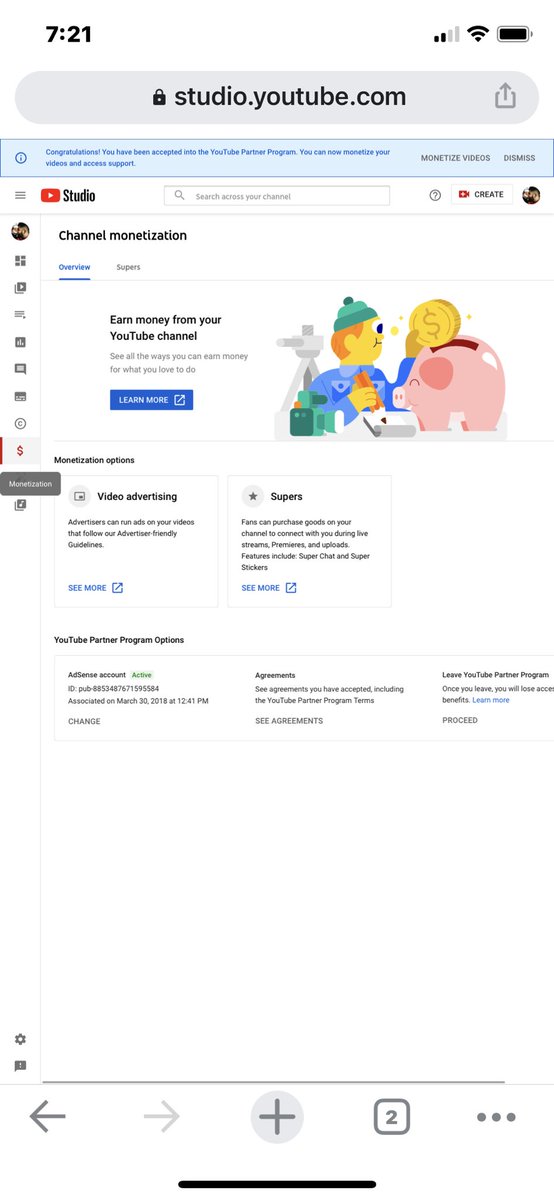Screen dimensions: 554x1200
Task: Open the hamburger navigation menu
Action: 20,195
